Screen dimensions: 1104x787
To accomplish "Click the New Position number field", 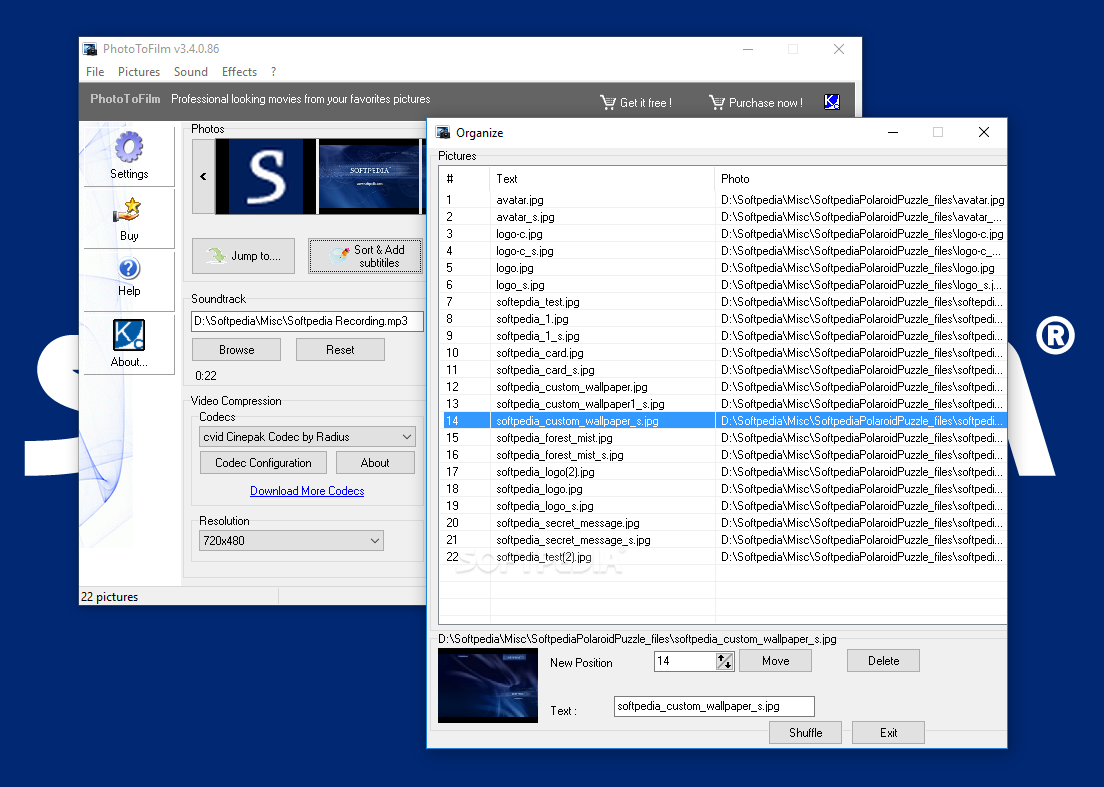I will 685,661.
